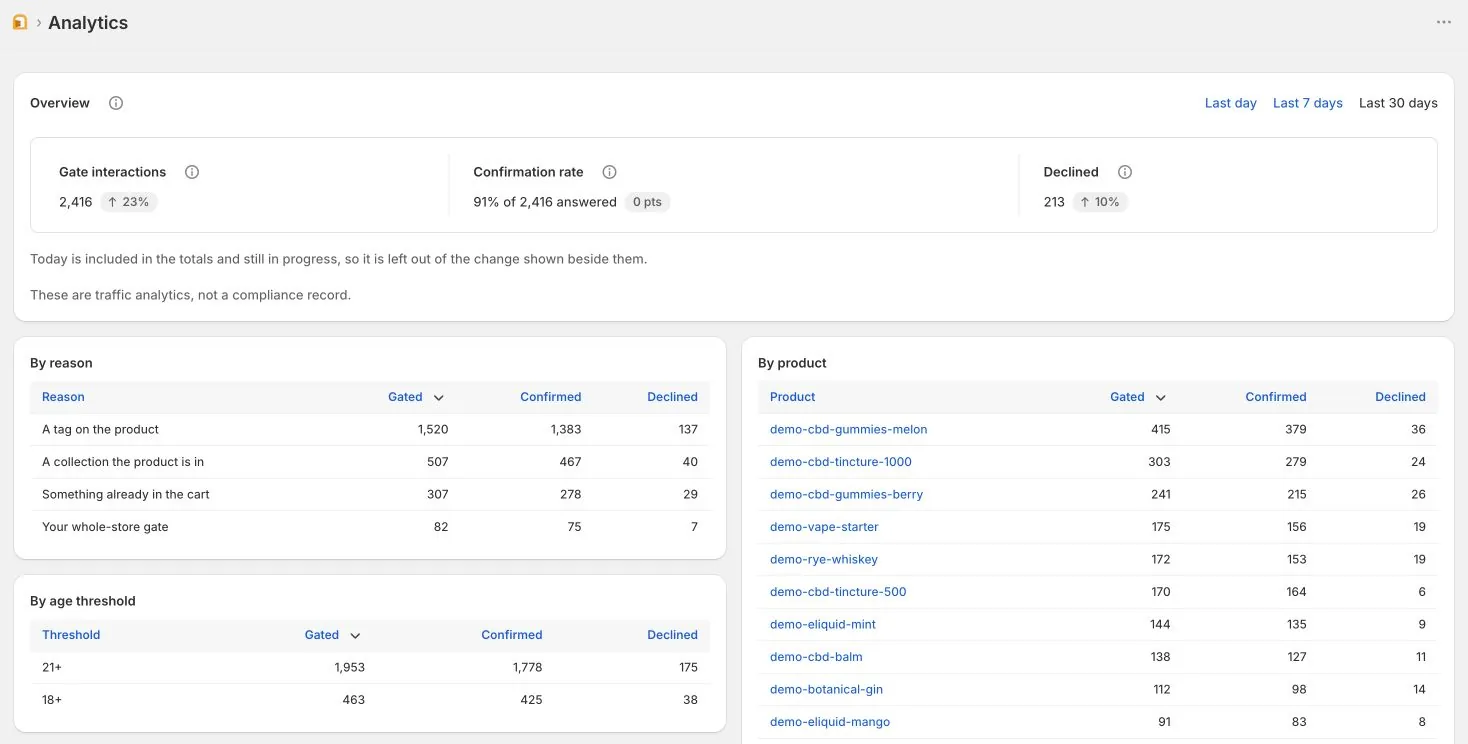This screenshot has height=744, width=1468.
Task: Select the Last 30 days range
Action: click(x=1398, y=103)
